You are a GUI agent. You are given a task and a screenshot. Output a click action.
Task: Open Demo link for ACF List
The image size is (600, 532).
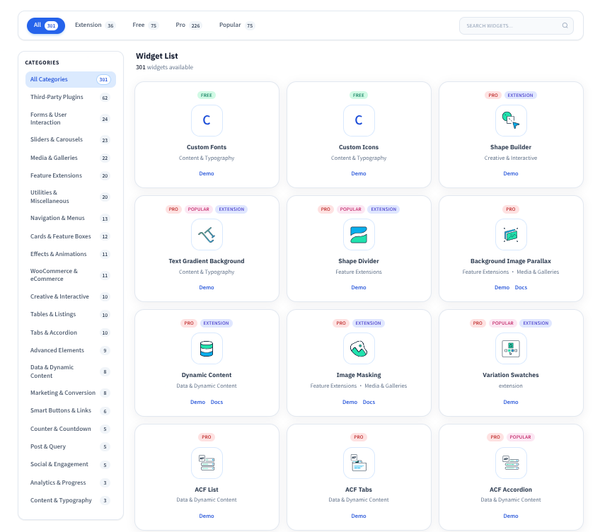(x=207, y=516)
